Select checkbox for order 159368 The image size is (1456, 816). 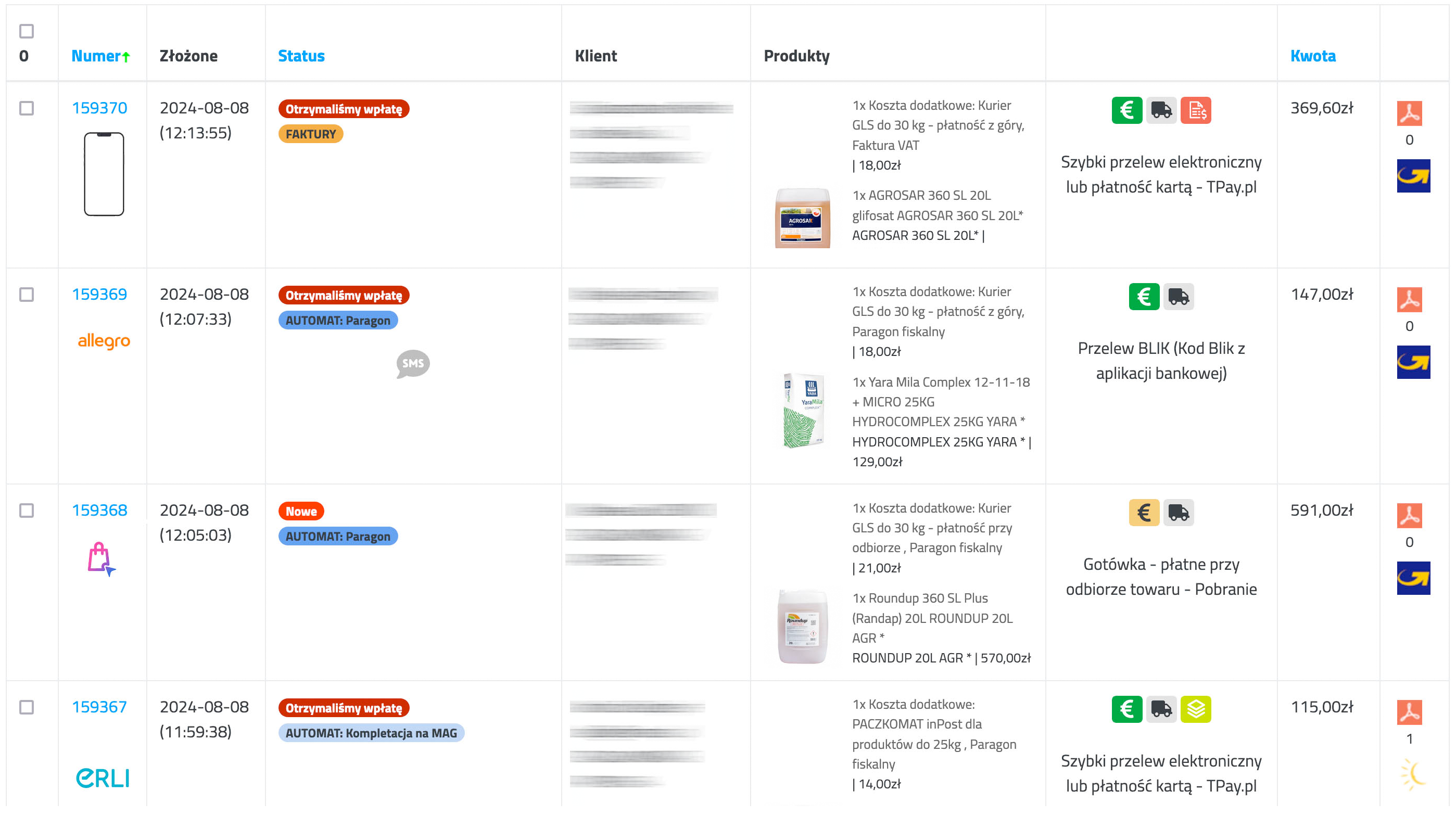[x=27, y=511]
